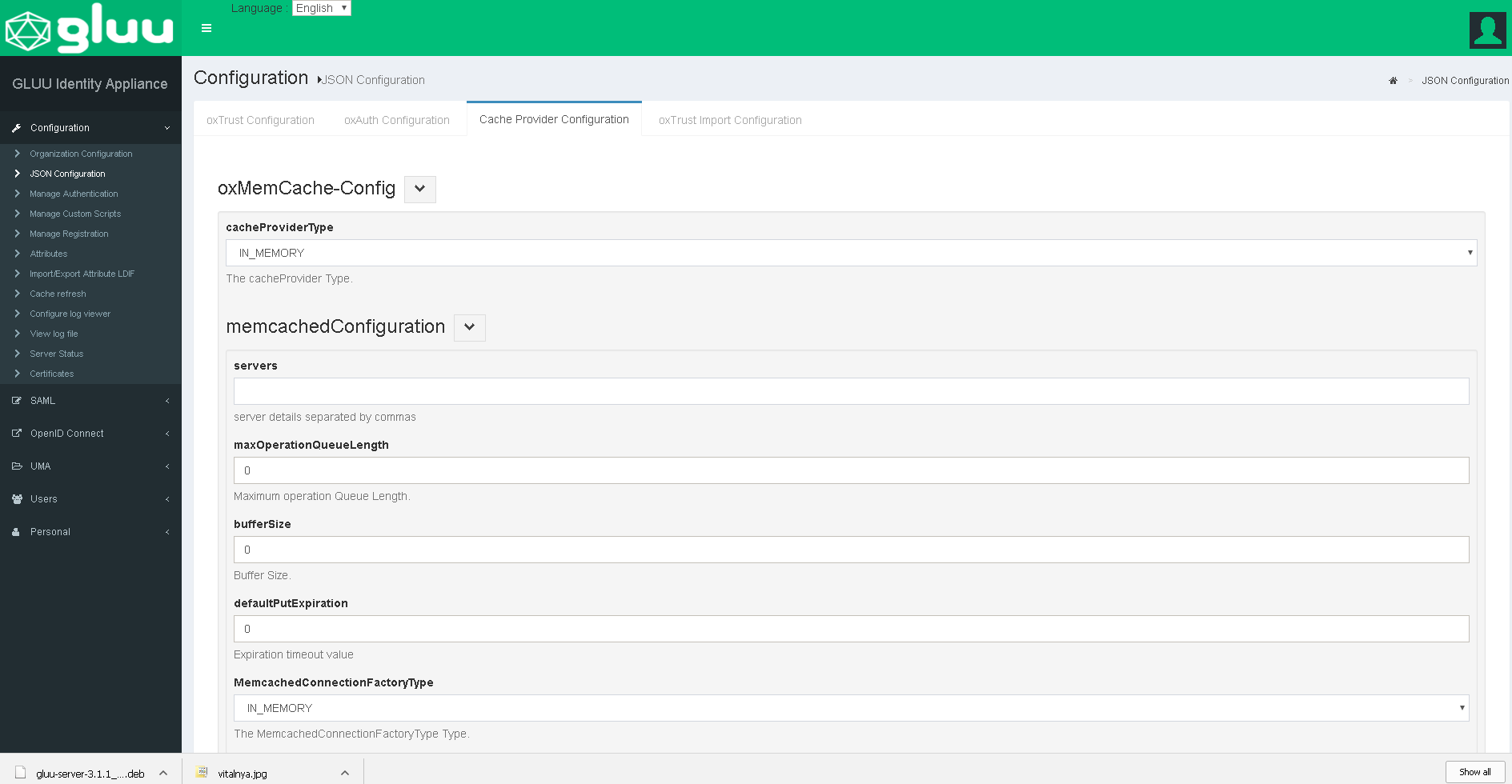Switch to the oxTrust Configuration tab

[260, 120]
